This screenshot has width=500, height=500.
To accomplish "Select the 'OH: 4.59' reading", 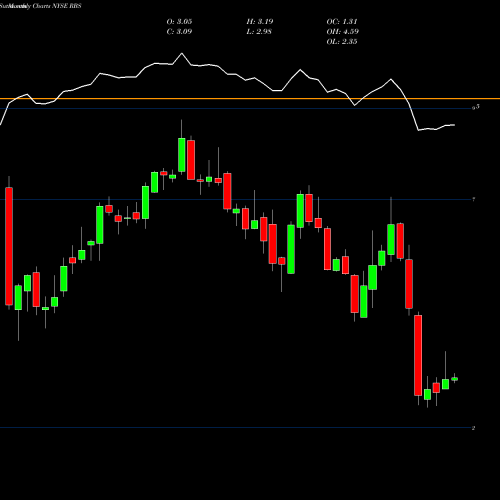I will point(343,32).
